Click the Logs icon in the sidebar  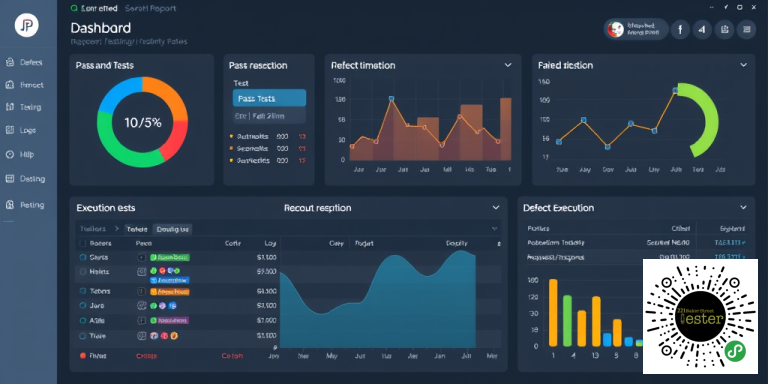coord(9,130)
